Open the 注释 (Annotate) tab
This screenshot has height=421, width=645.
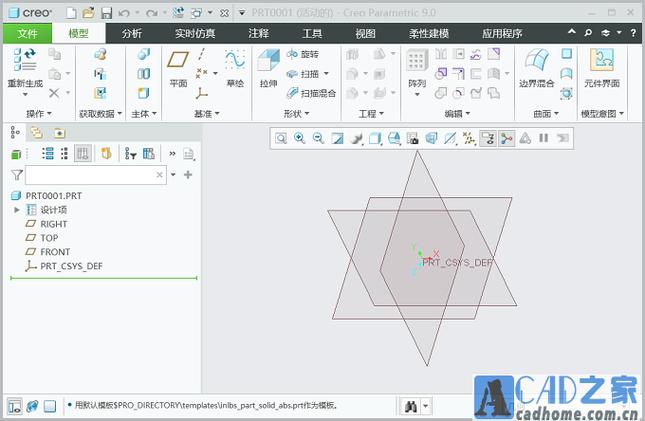(258, 33)
